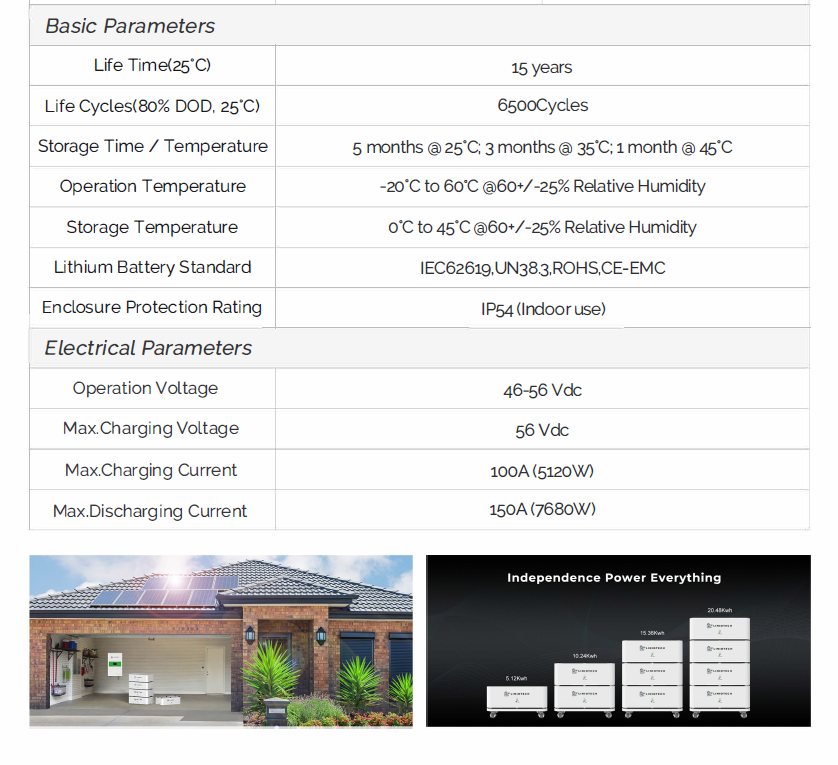838x765 pixels.
Task: Click the IEC62619,UN38.3,ROHS,CE-EMC standards cell
Action: click(x=542, y=268)
